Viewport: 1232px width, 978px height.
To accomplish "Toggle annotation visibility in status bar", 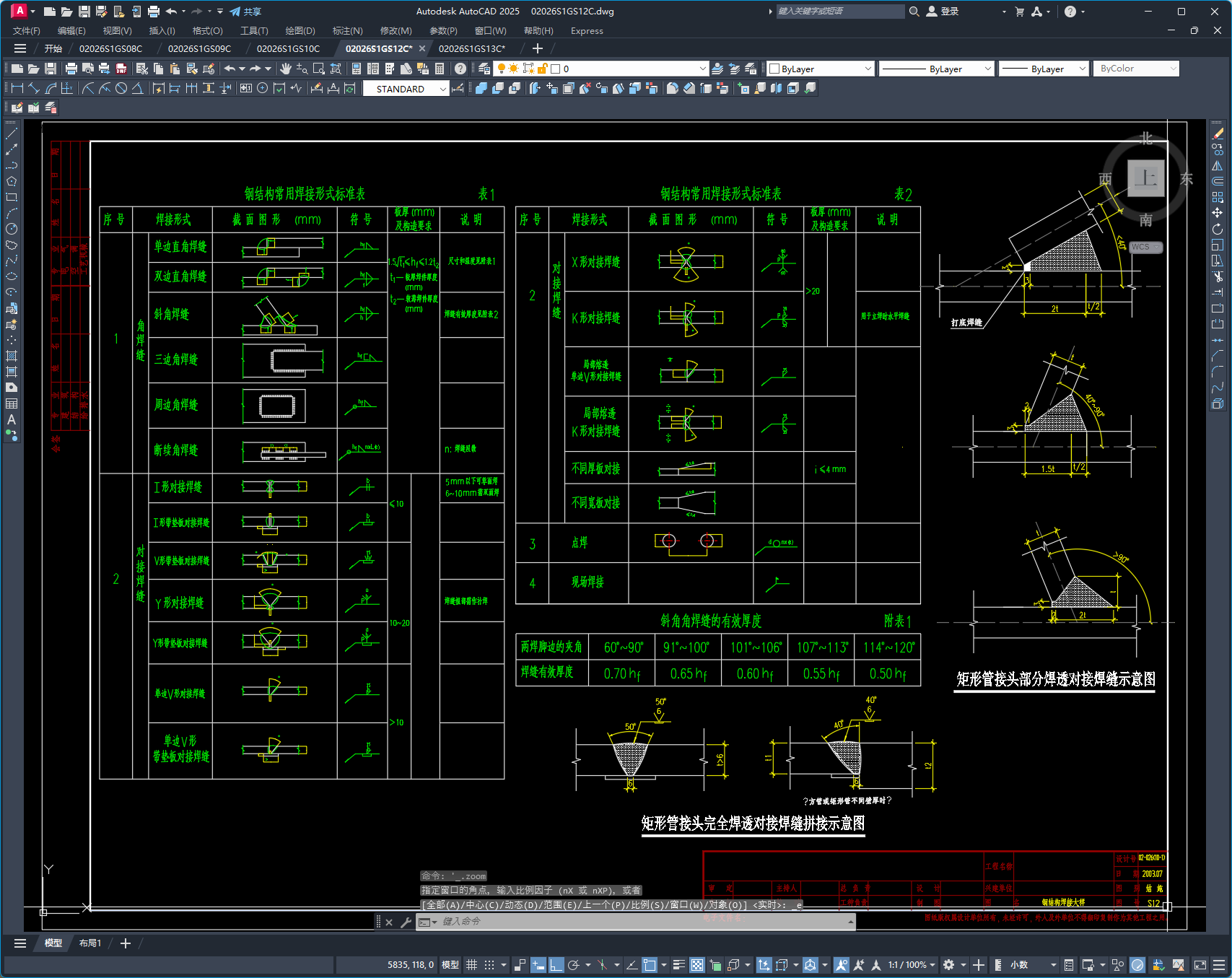I will click(841, 965).
